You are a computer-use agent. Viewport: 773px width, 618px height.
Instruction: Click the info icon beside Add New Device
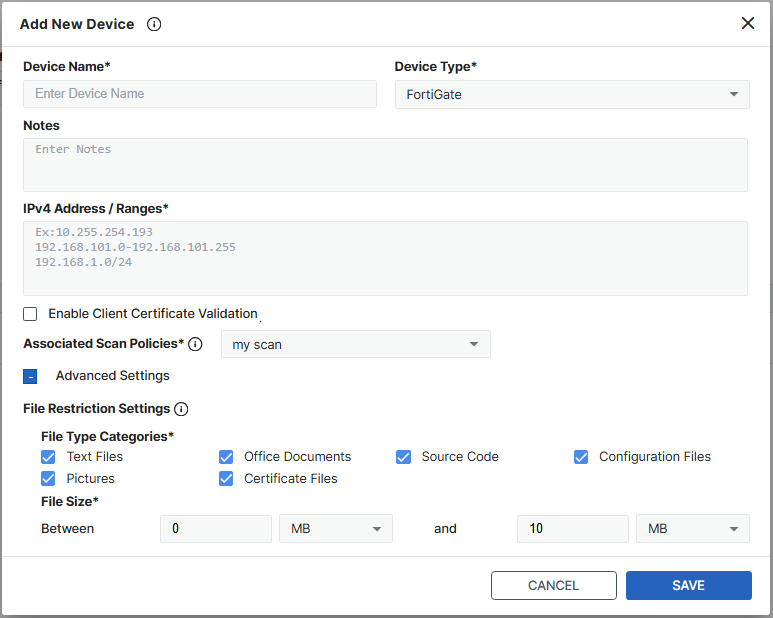coord(154,24)
